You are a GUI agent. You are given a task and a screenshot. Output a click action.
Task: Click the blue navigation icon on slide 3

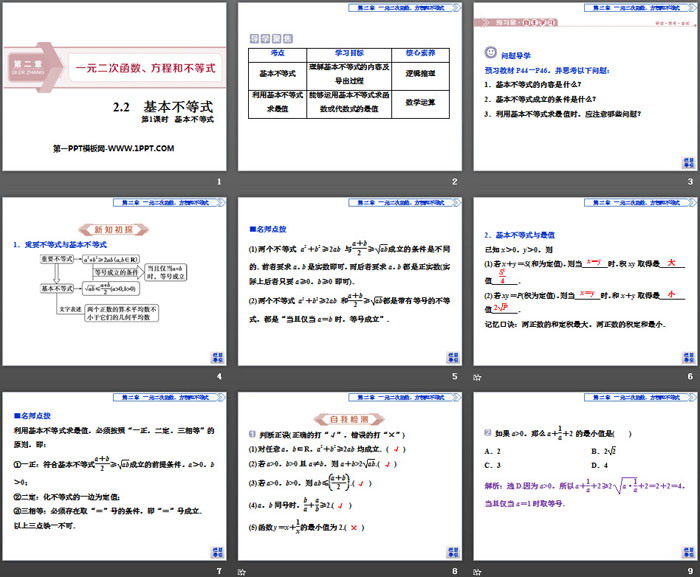[x=687, y=162]
